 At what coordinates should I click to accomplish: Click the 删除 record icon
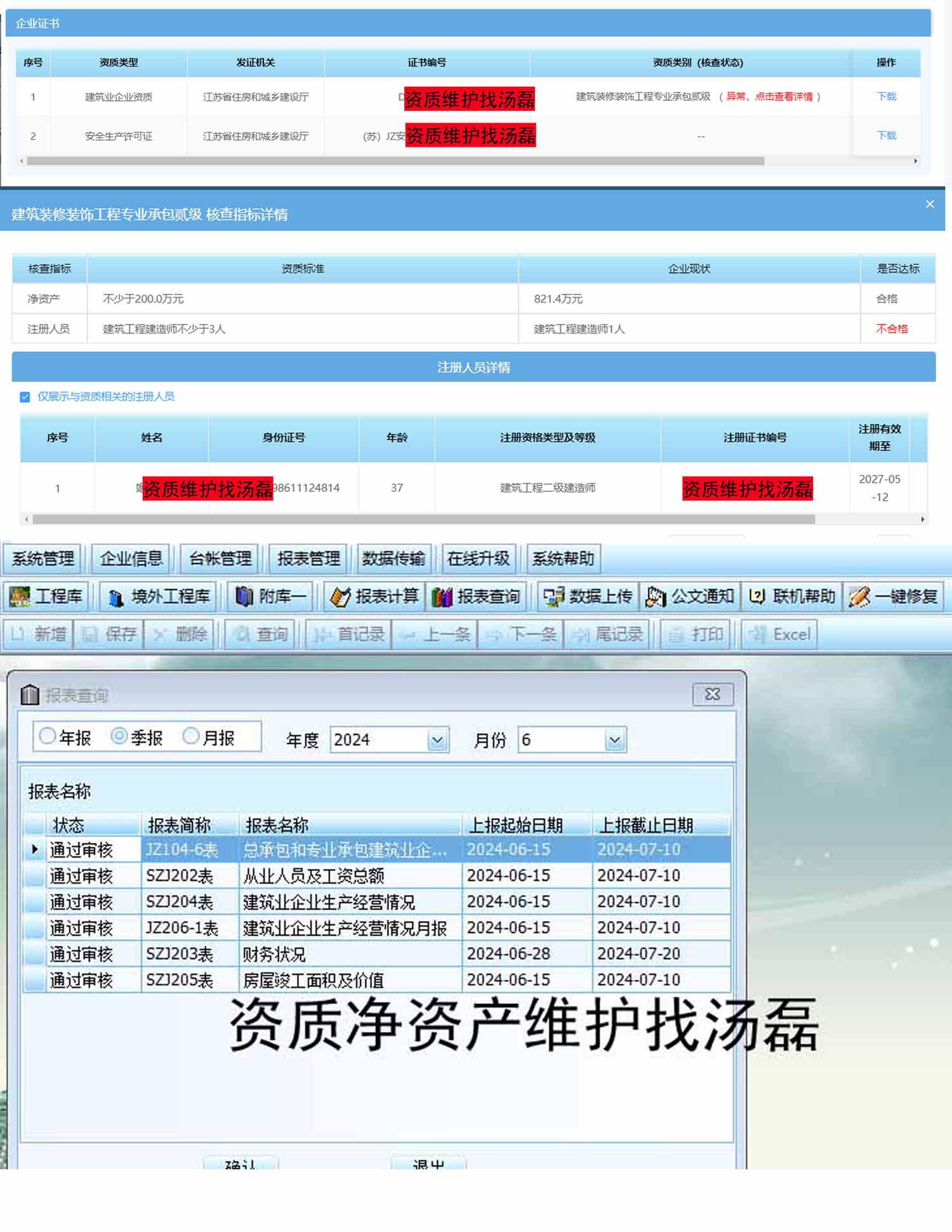[180, 634]
